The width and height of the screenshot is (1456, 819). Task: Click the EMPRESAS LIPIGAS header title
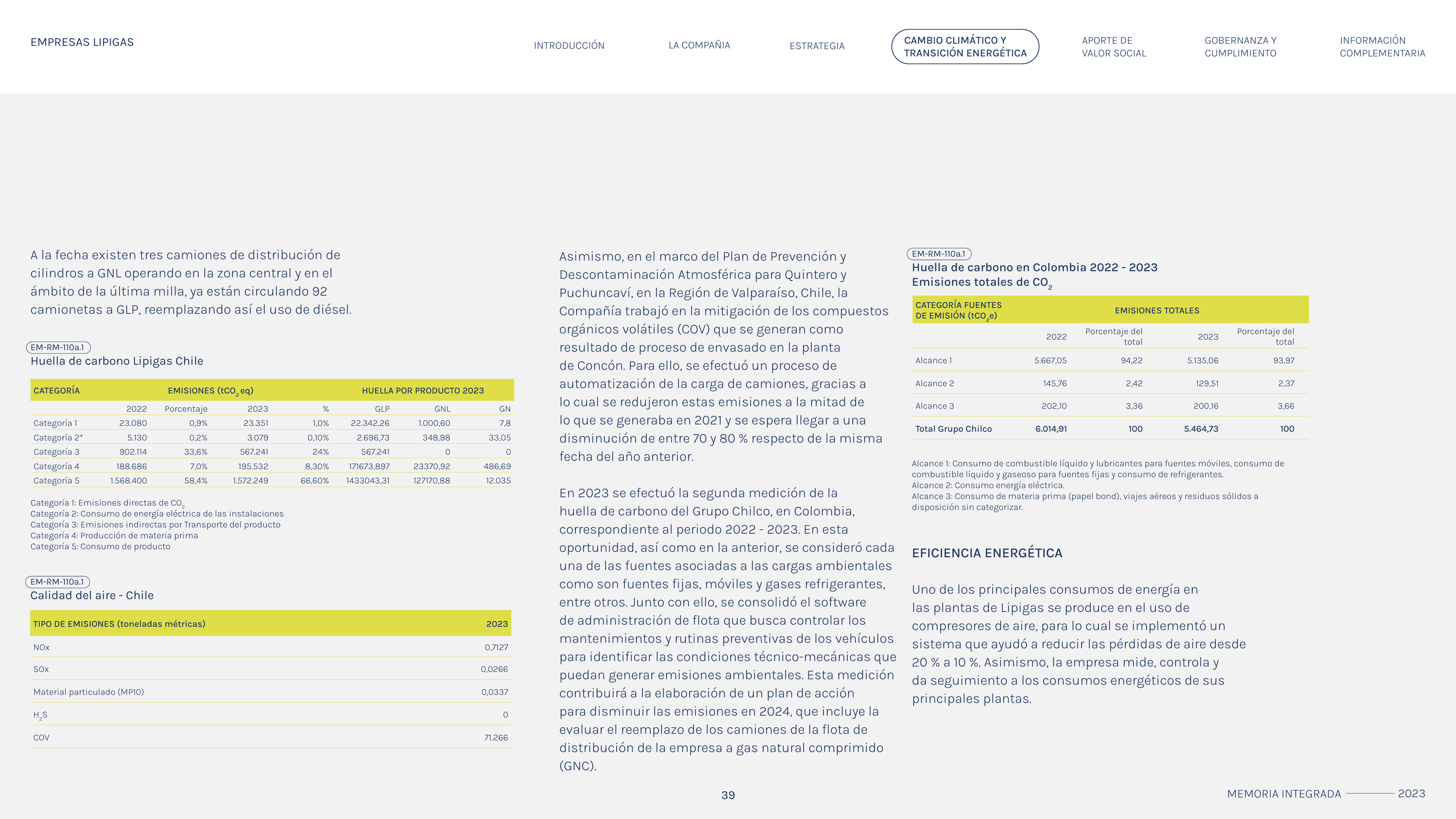[82, 42]
